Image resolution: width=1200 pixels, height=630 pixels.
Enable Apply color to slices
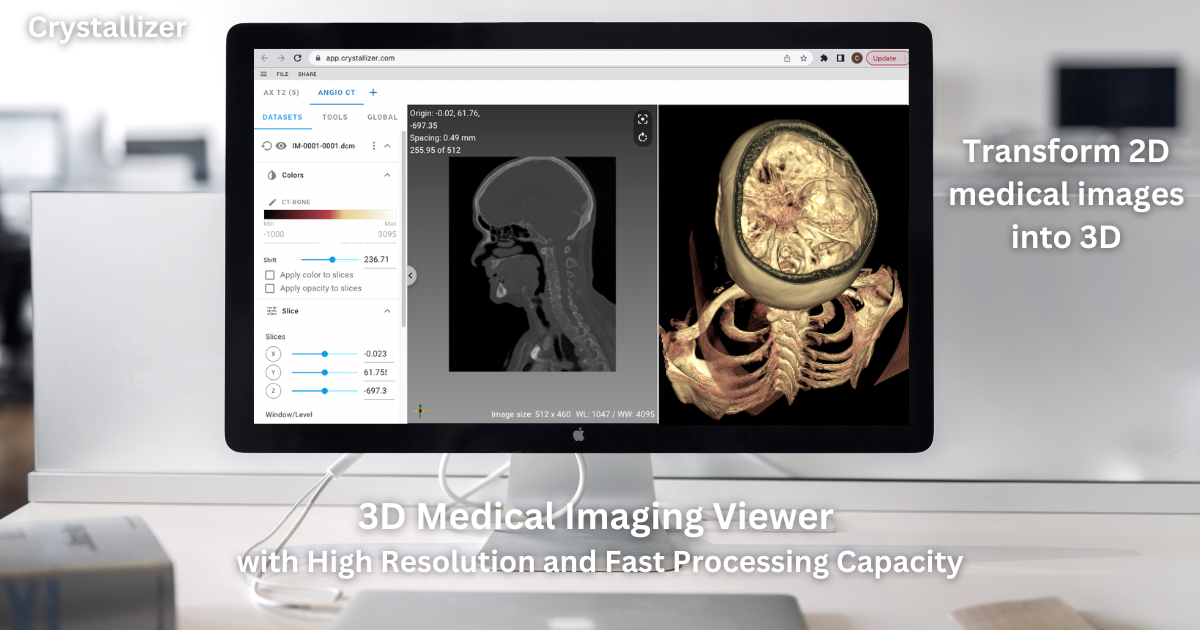(269, 275)
